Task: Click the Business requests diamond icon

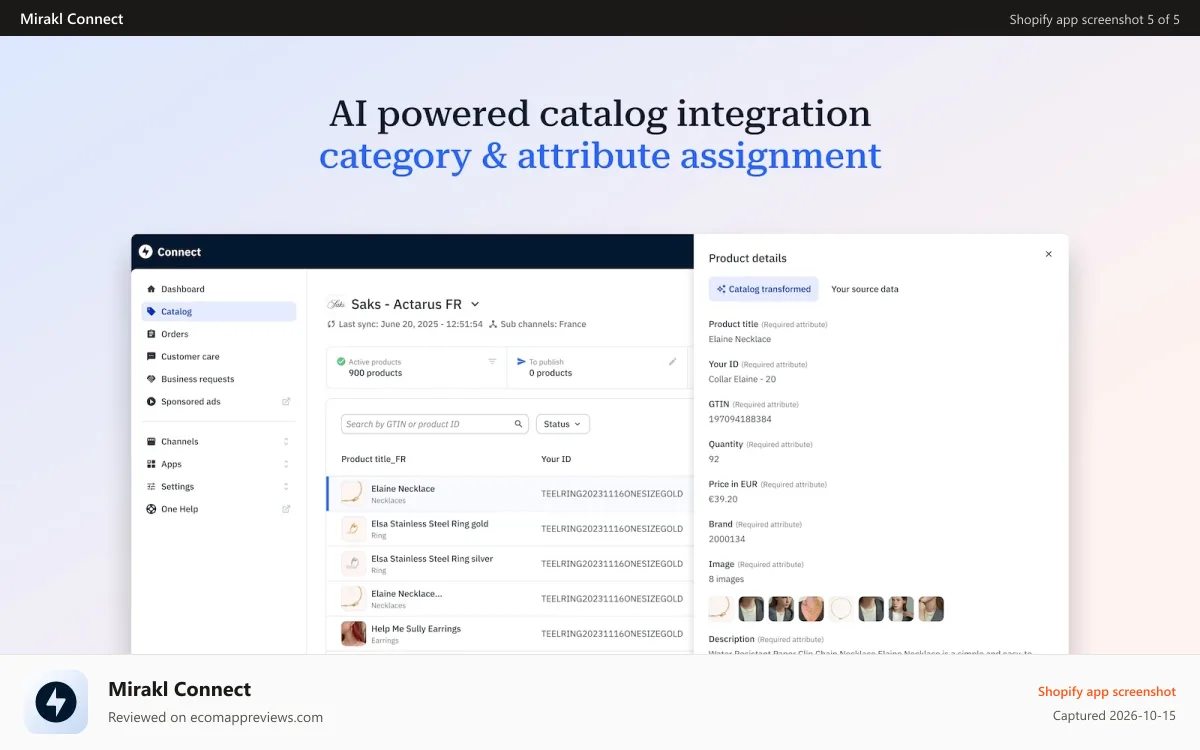Action: pyautogui.click(x=151, y=379)
